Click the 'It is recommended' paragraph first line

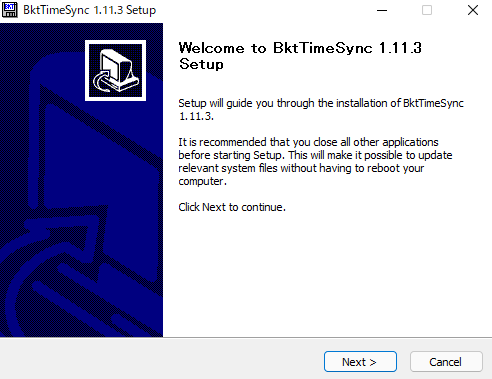click(308, 142)
